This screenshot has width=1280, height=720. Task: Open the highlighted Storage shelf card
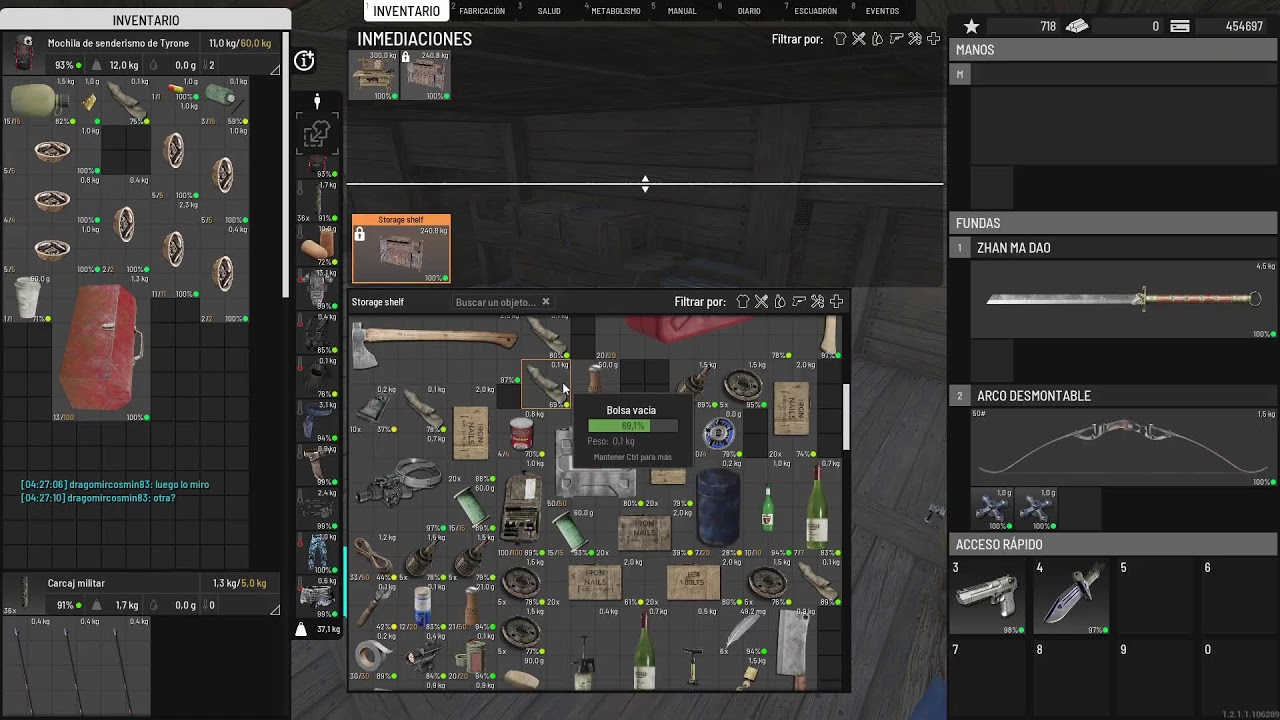click(x=401, y=249)
